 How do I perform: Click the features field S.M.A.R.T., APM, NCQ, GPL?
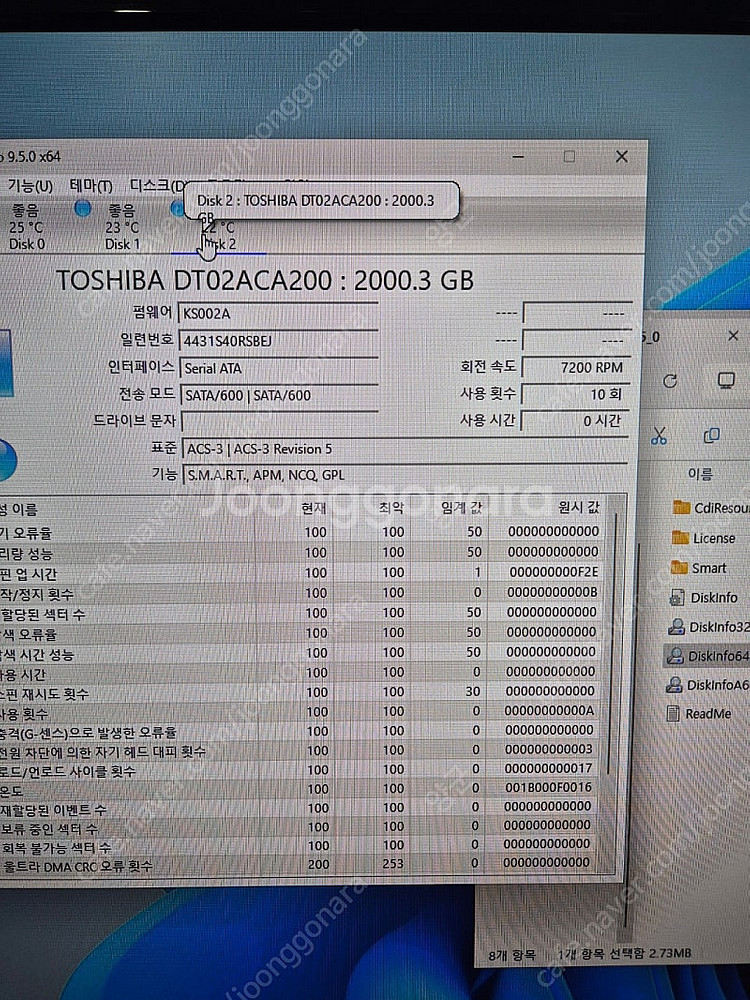[406, 475]
